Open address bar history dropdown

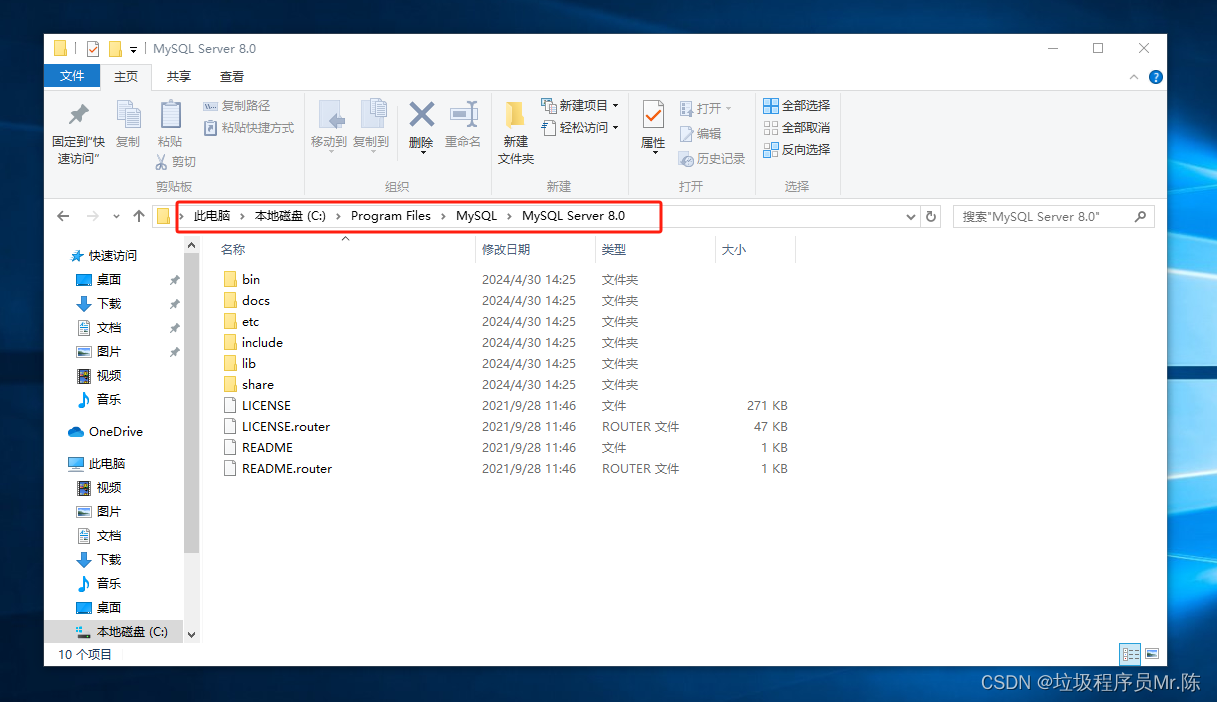click(910, 216)
